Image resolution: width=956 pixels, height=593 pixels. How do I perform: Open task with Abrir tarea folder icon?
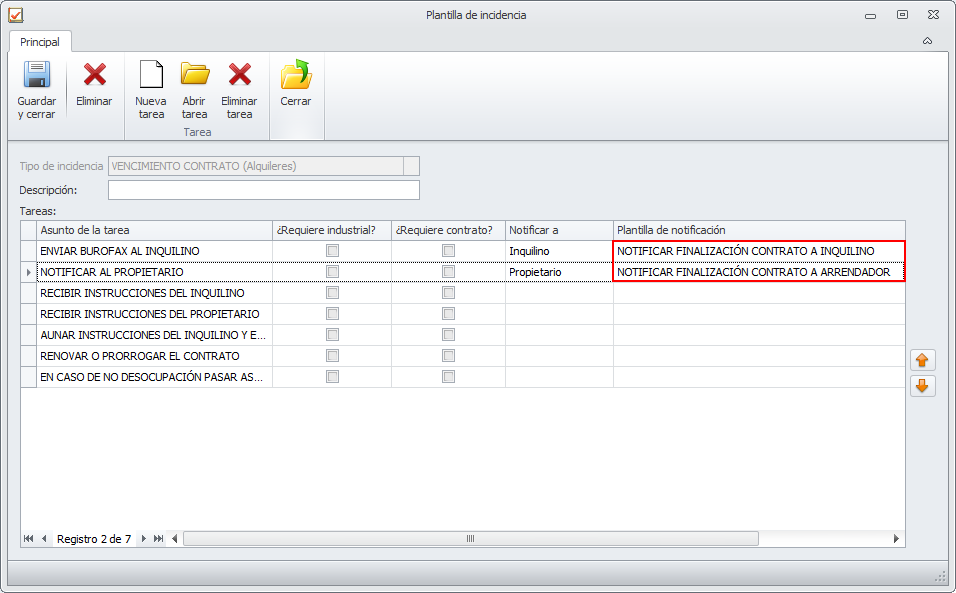coord(195,74)
